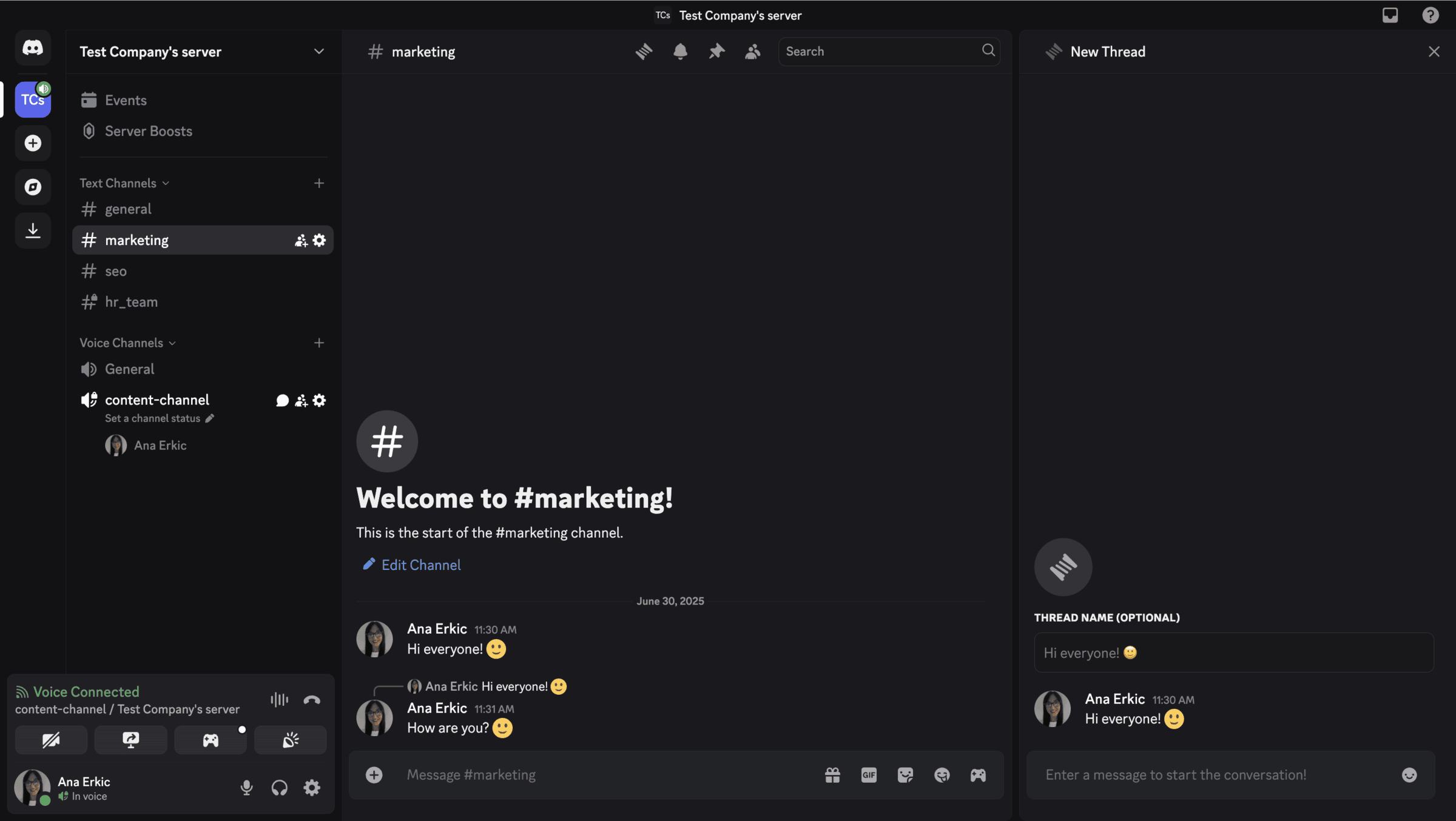Open Server Boosts

point(203,131)
